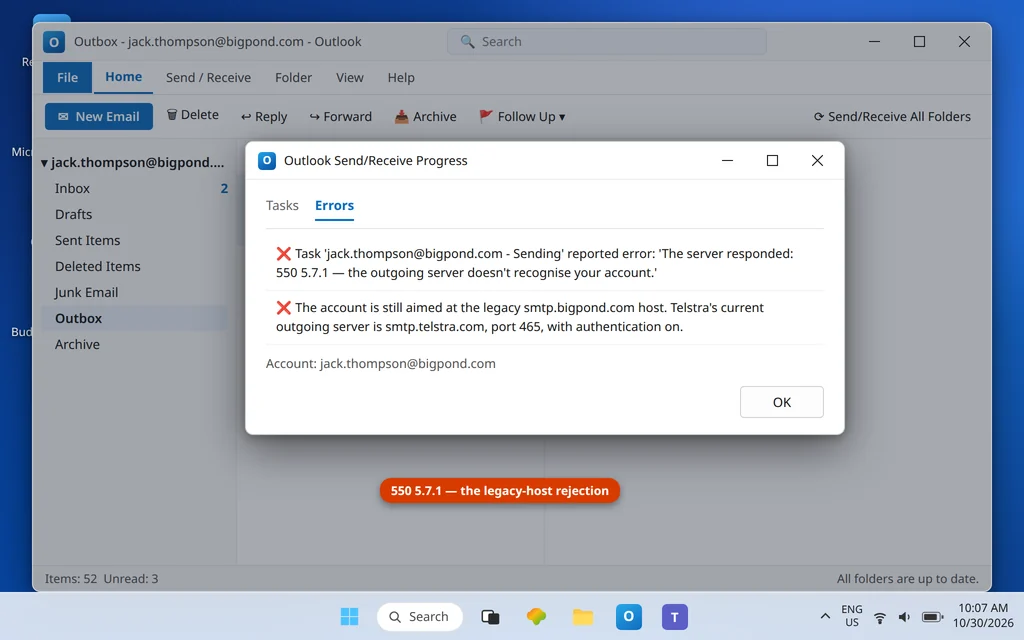Image resolution: width=1024 pixels, height=640 pixels.
Task: Open the Help ribbon tab
Action: (x=401, y=78)
